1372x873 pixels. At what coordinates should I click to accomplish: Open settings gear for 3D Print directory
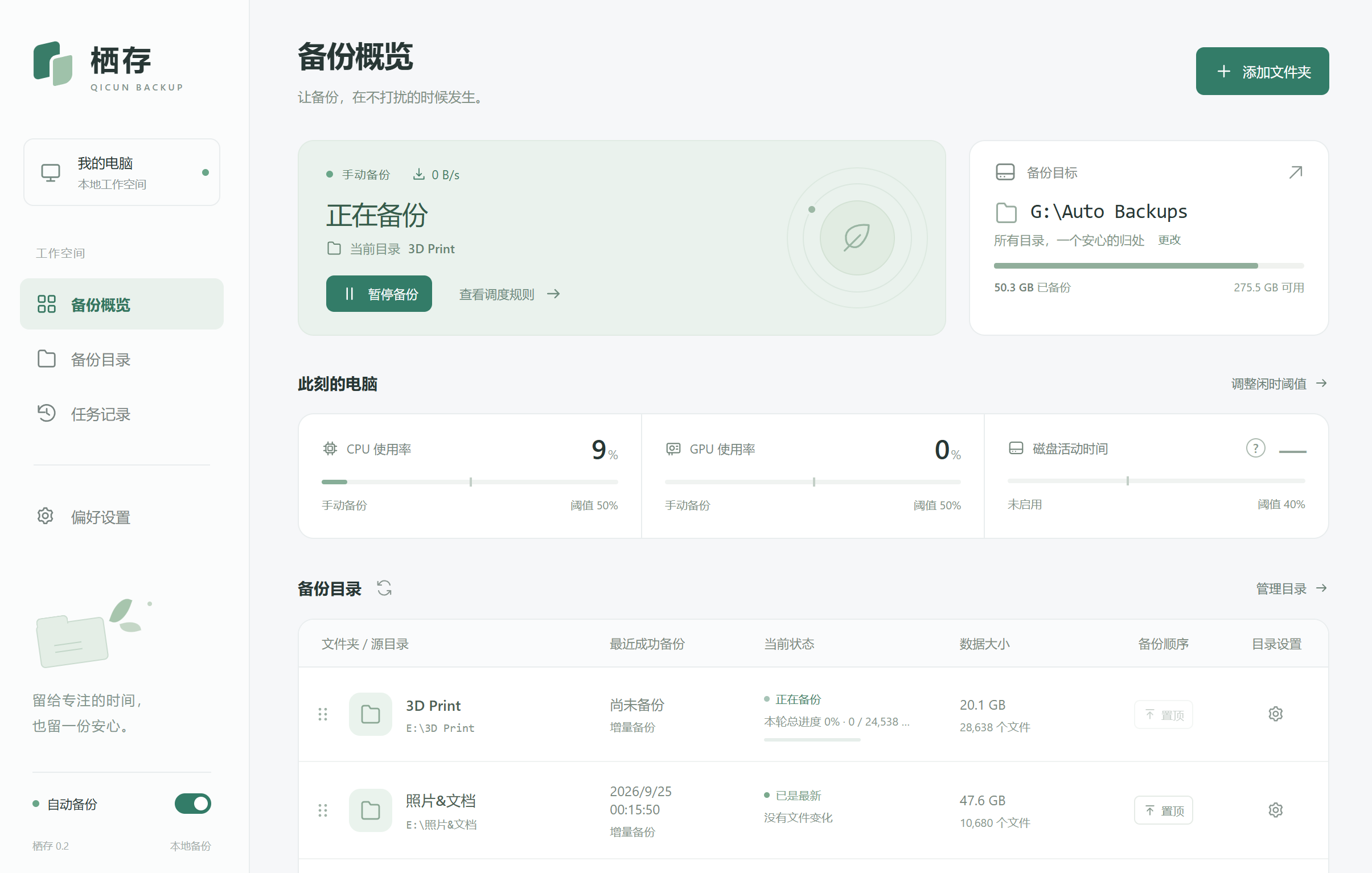click(x=1276, y=714)
